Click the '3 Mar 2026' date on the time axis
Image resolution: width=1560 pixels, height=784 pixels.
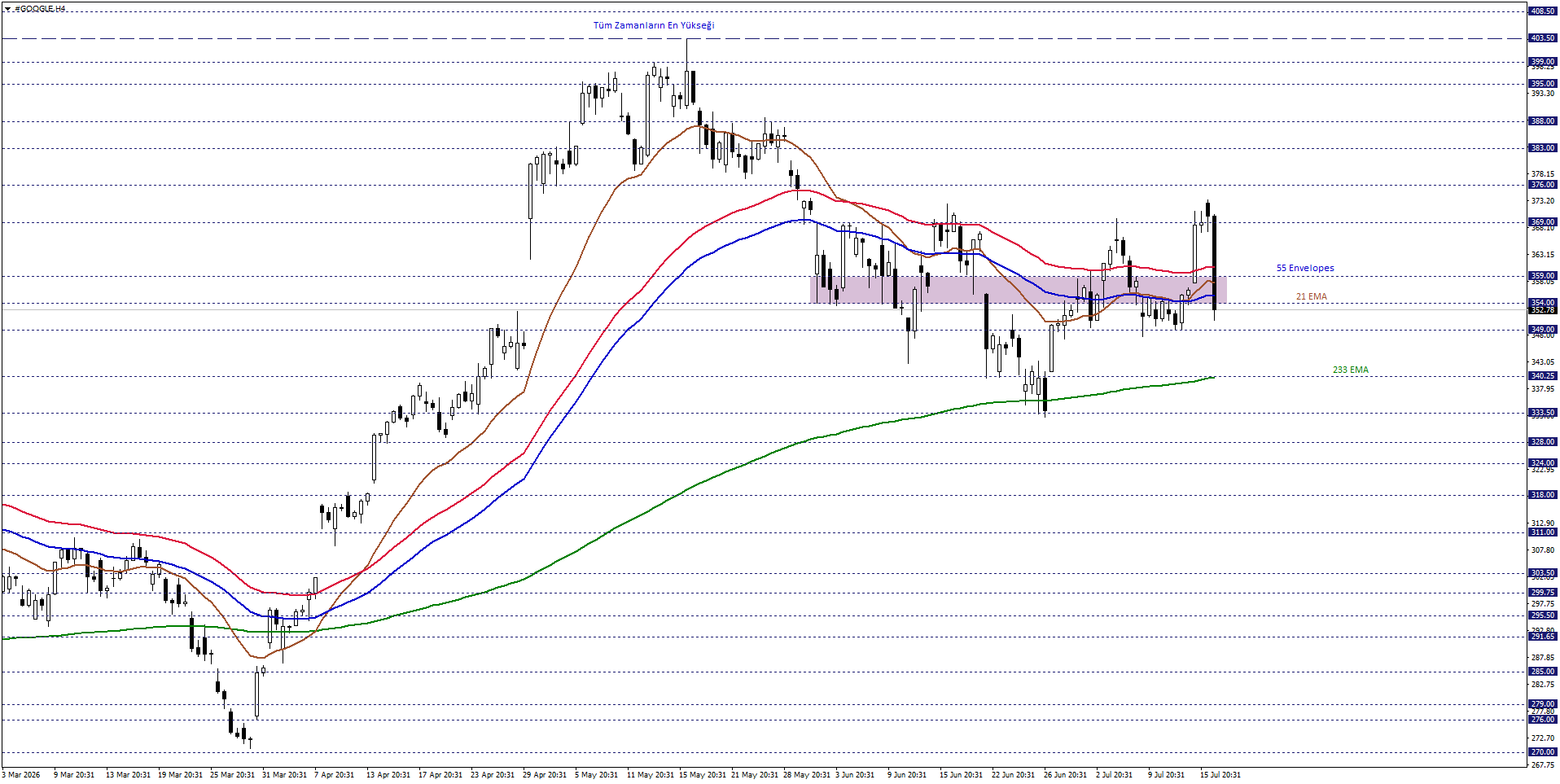click(21, 775)
